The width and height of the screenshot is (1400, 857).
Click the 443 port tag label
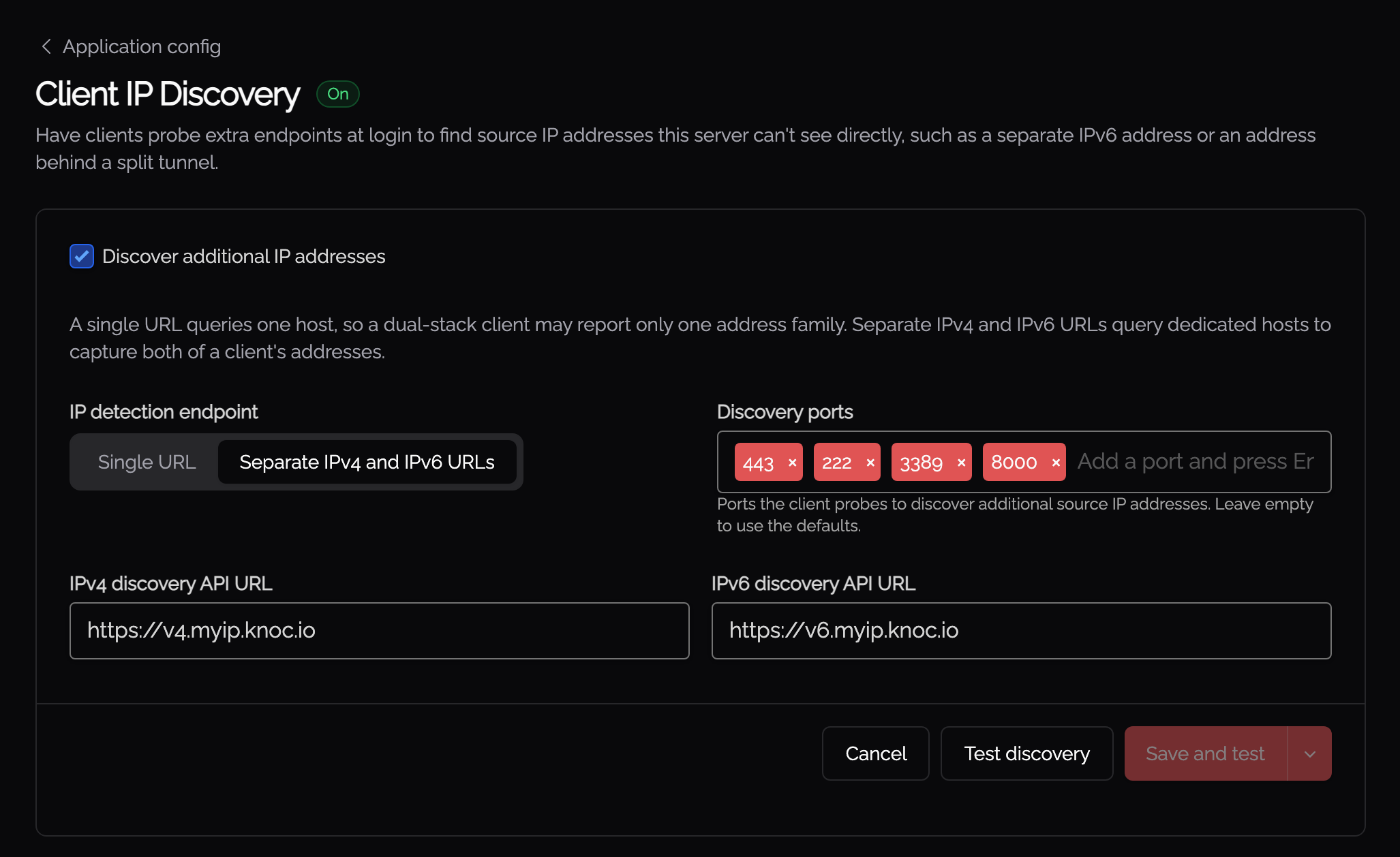pyautogui.click(x=758, y=463)
